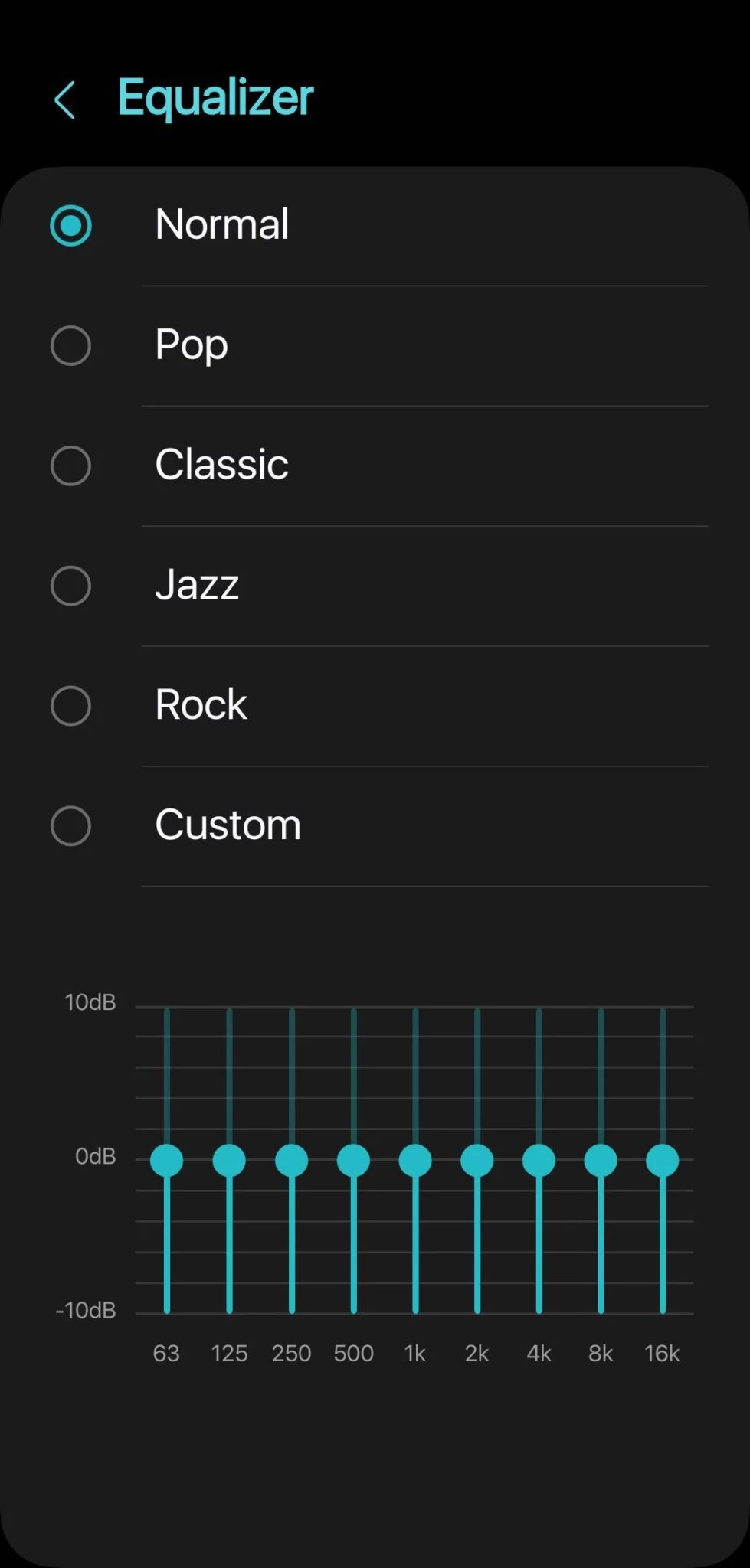
Task: Select the Classic equalizer preset
Action: (71, 465)
